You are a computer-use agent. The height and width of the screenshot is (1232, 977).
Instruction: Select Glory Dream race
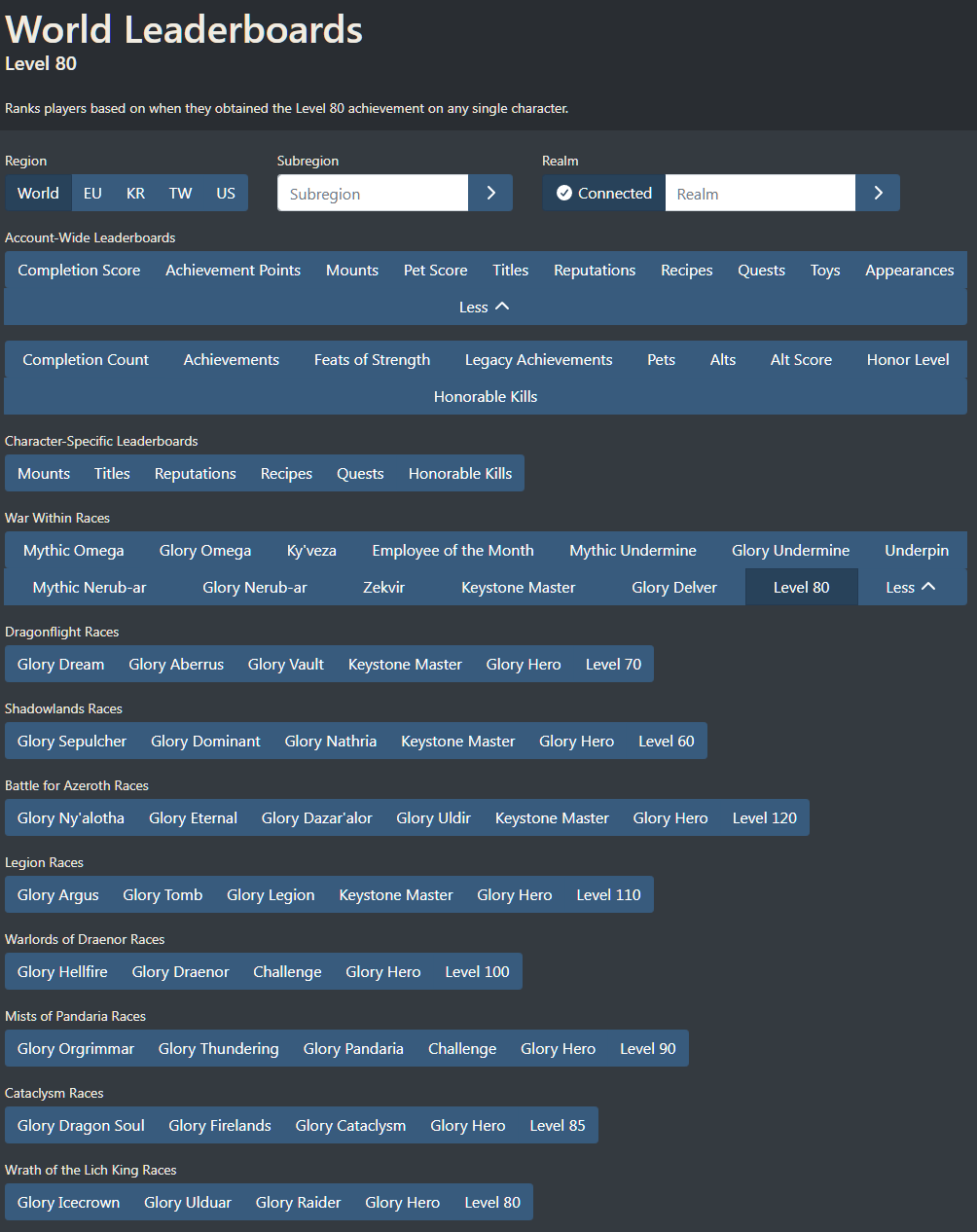click(x=60, y=664)
